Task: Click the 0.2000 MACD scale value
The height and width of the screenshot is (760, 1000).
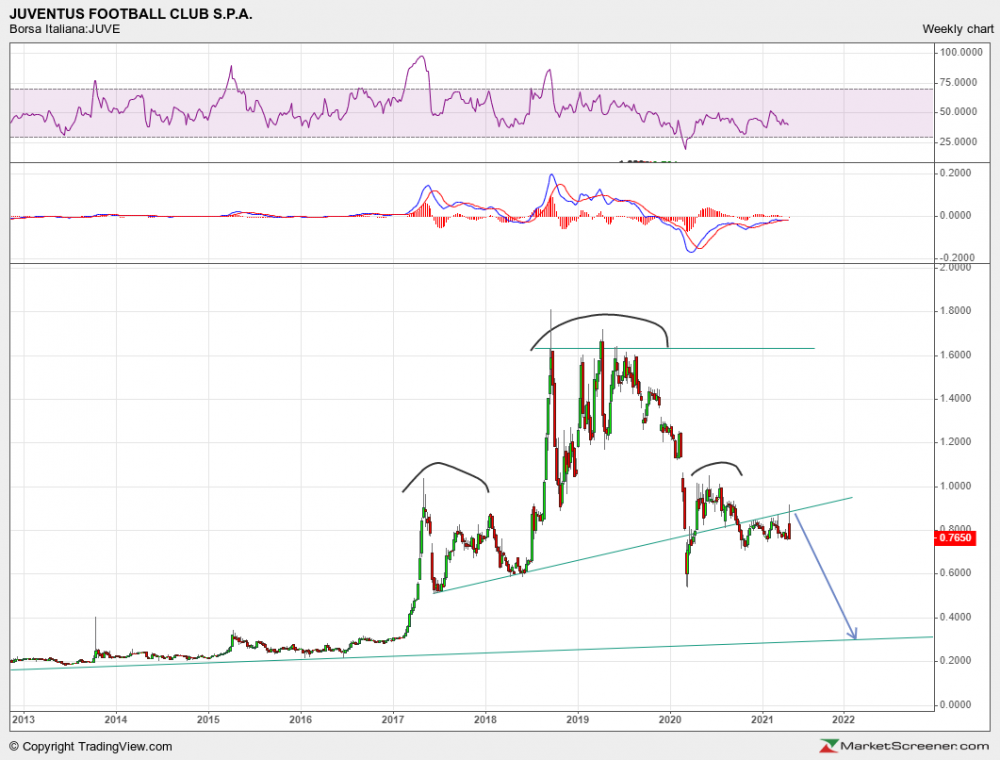Action: click(x=956, y=173)
